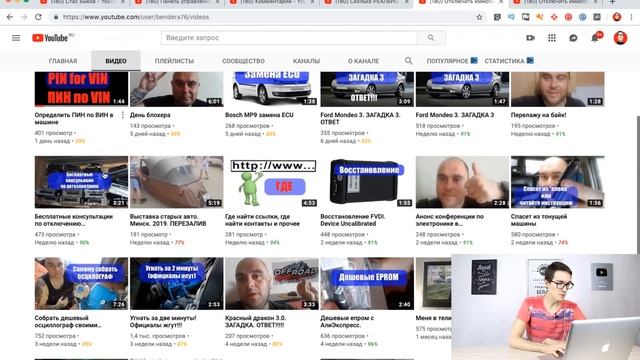Image resolution: width=640 pixels, height=360 pixels.
Task: Open Ford Mondeo 3. ЗАГАДКА 3. ОТВЕТ title
Action: [x=360, y=118]
